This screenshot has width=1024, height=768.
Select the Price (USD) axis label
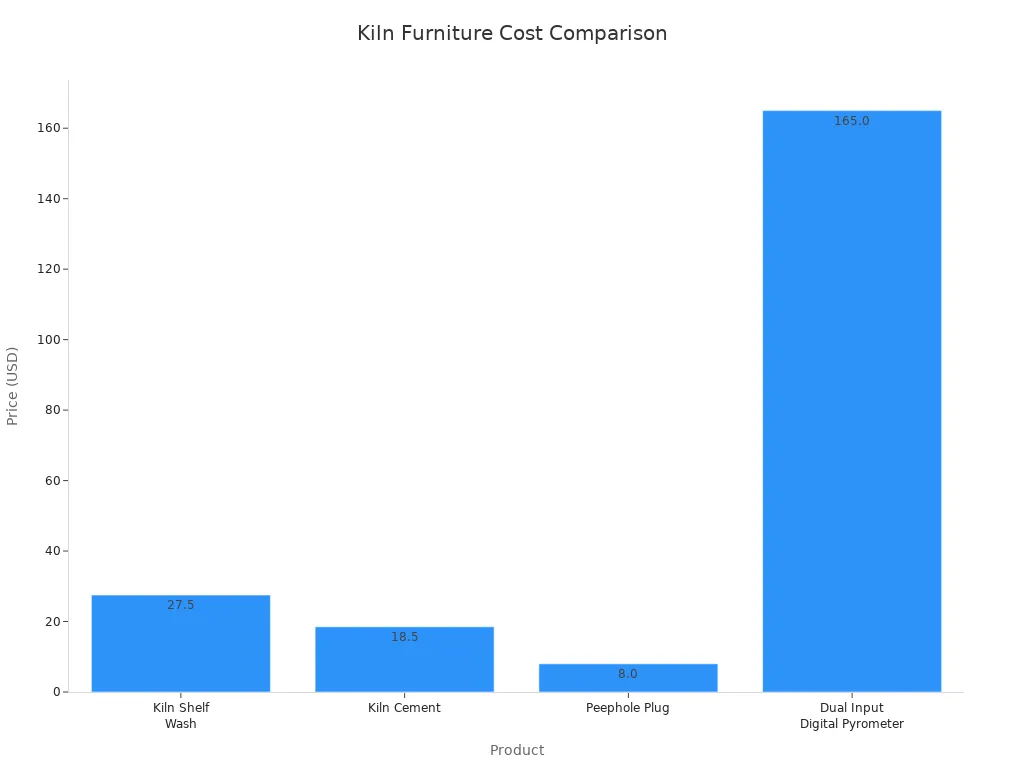pos(14,384)
